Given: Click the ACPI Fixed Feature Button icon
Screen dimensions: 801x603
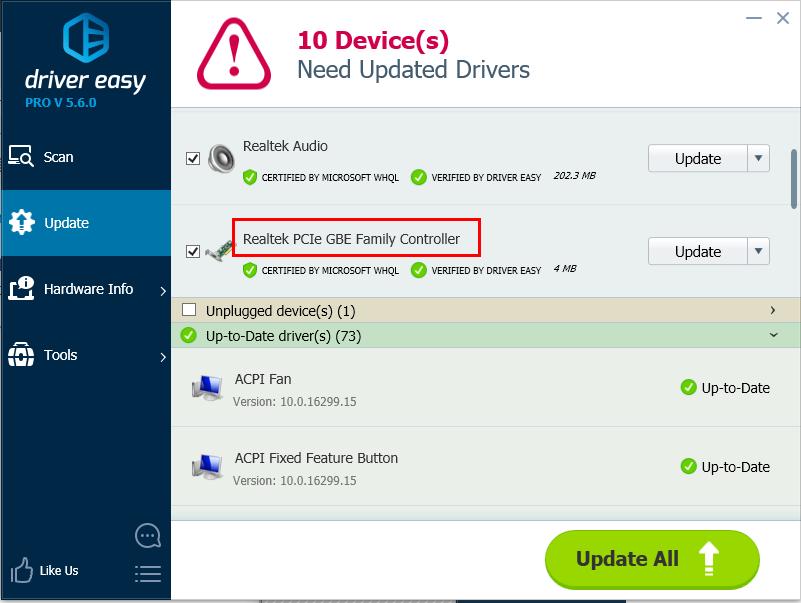Looking at the screenshot, I should [x=207, y=467].
